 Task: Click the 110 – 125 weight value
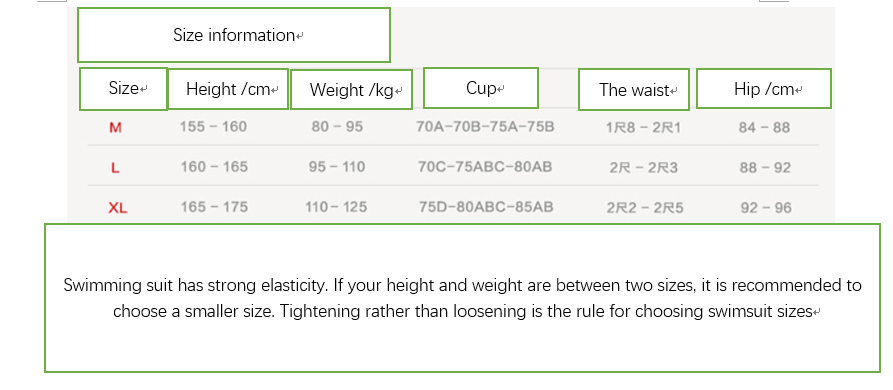336,207
